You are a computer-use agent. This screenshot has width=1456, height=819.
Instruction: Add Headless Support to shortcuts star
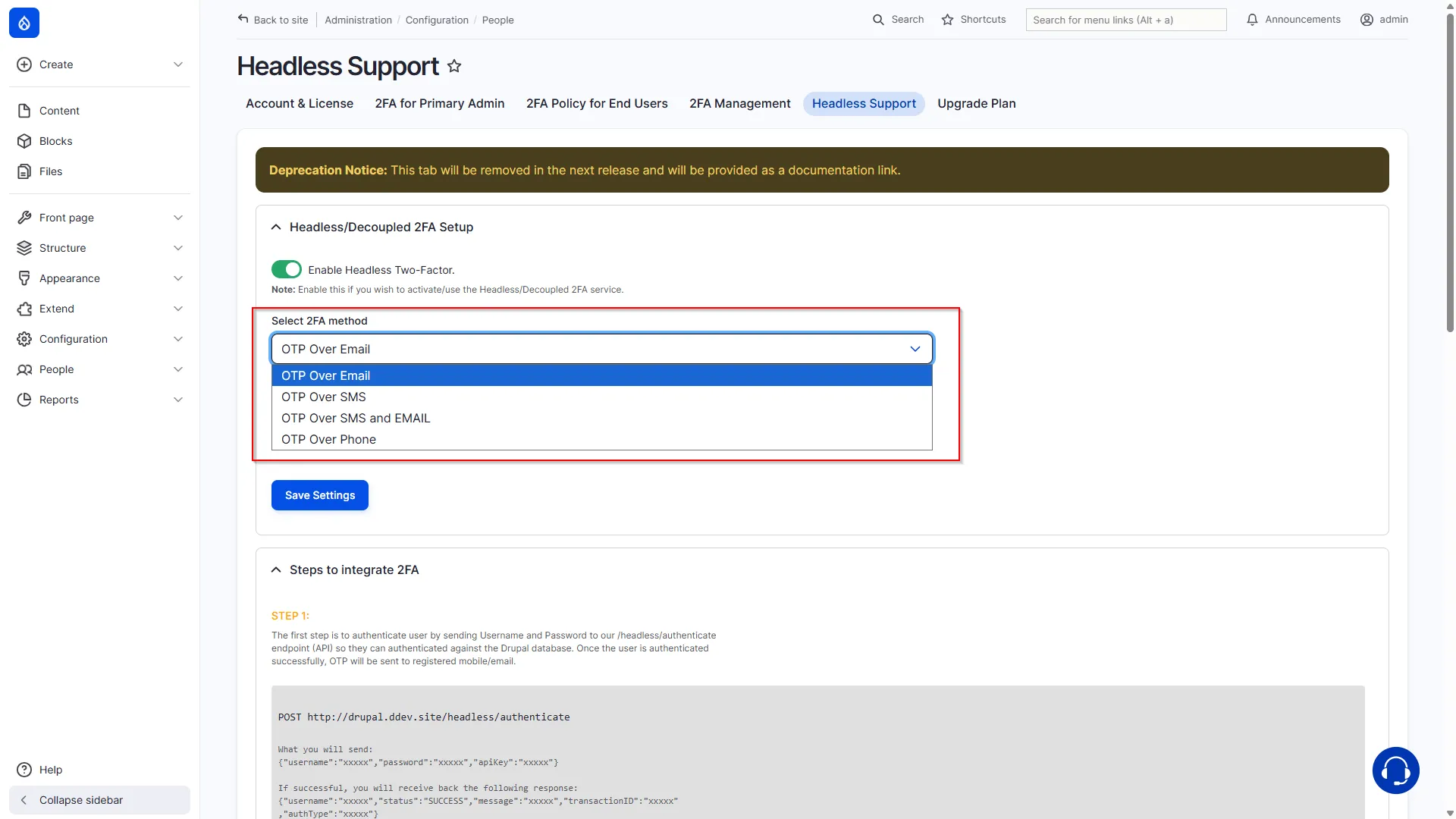(x=454, y=66)
